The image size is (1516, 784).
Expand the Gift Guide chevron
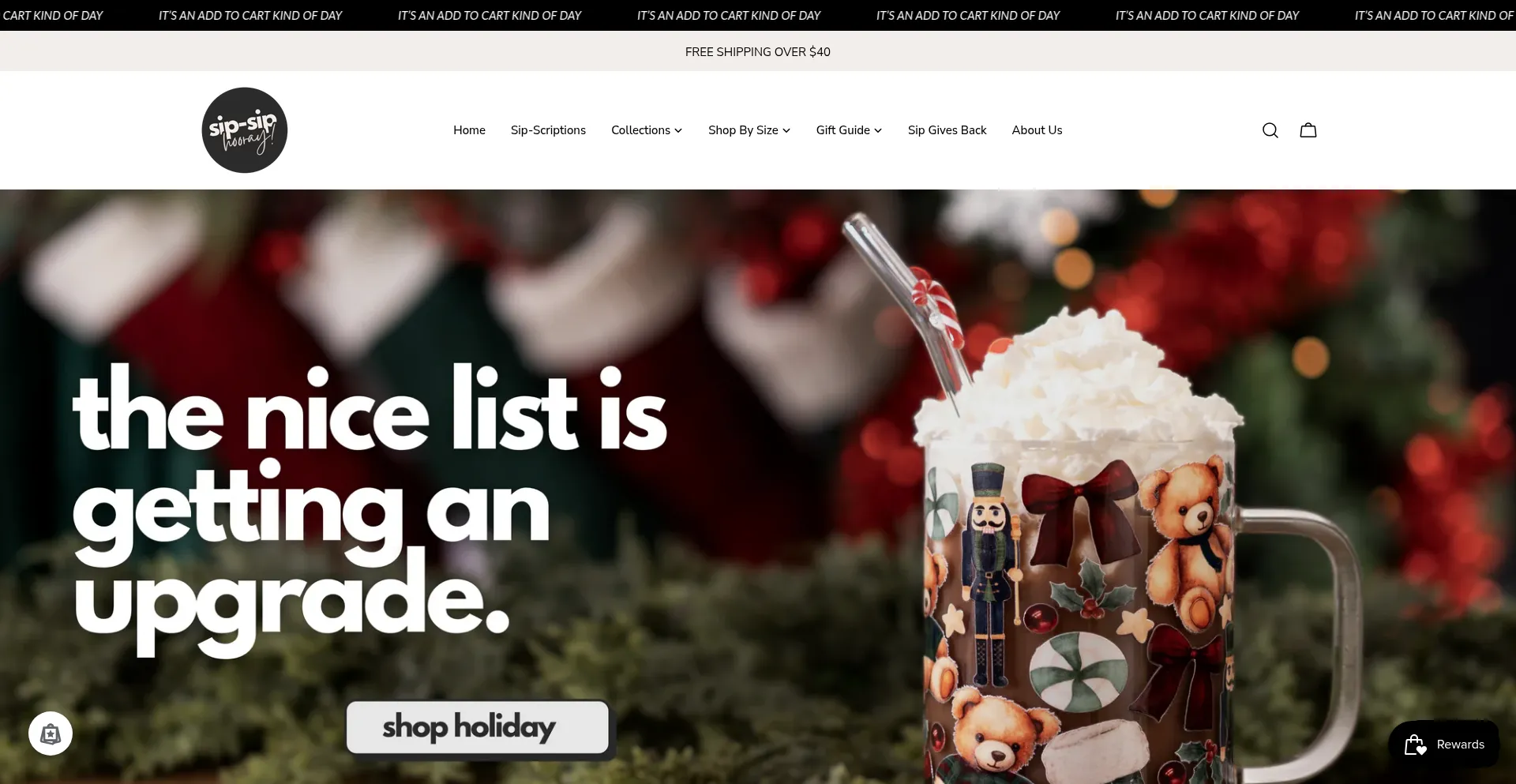pyautogui.click(x=878, y=131)
